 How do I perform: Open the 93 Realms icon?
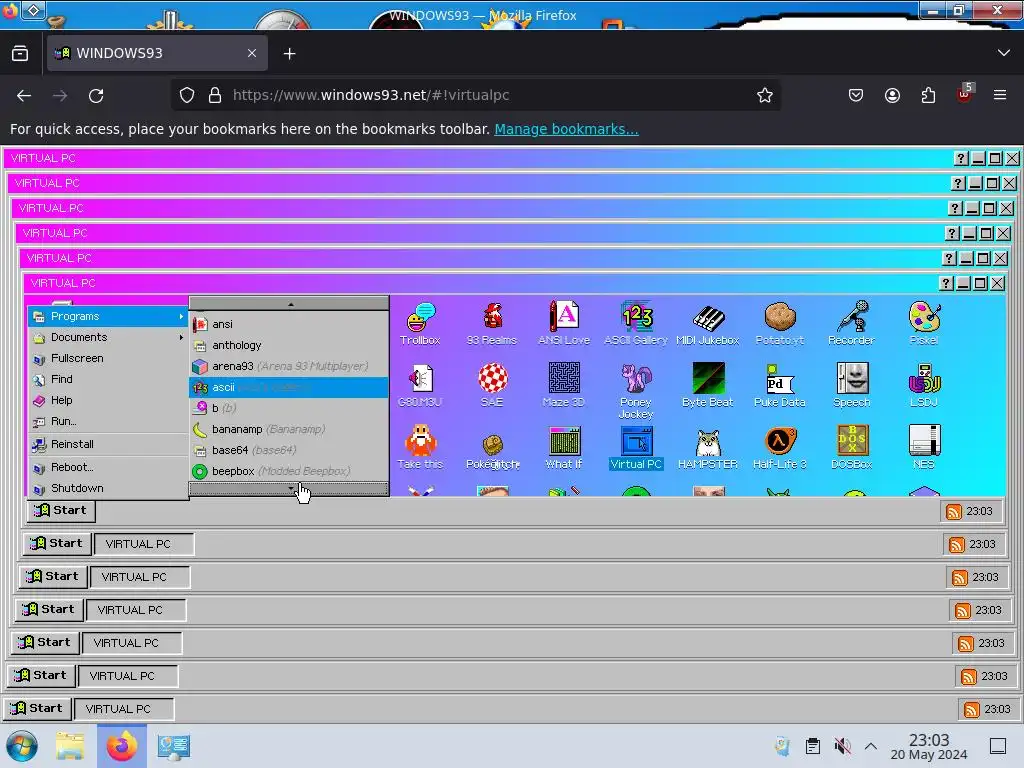(492, 323)
